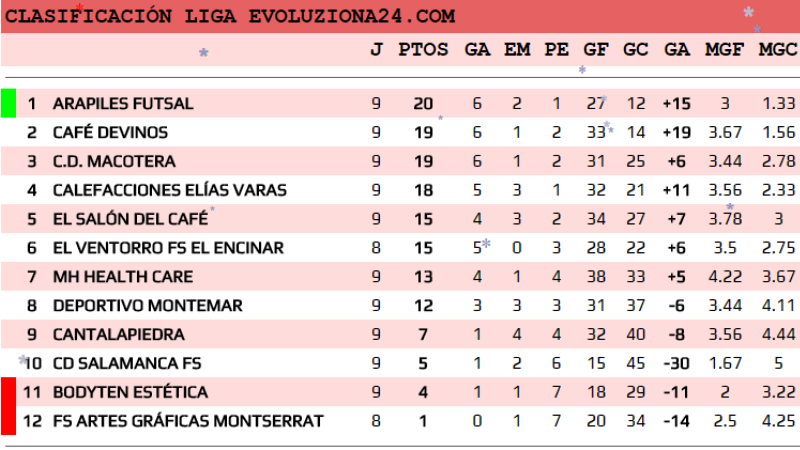The image size is (800, 450).
Task: Click FS ARTES GRÁFICAS MONTSERRAT team
Action: (x=187, y=421)
